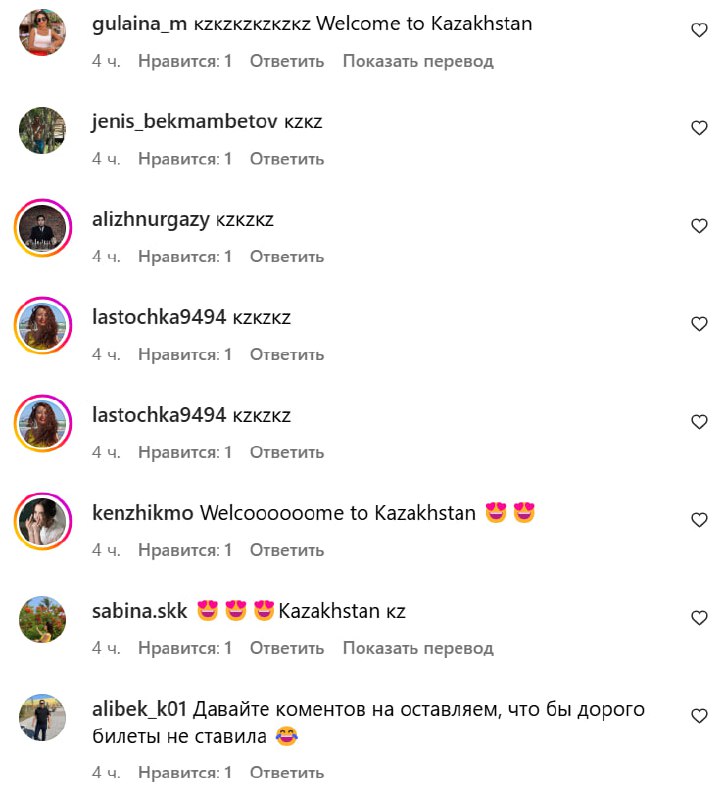The width and height of the screenshot is (724, 800).
Task: Like alizhnurgazy's comment via the heart icon
Action: [x=699, y=226]
